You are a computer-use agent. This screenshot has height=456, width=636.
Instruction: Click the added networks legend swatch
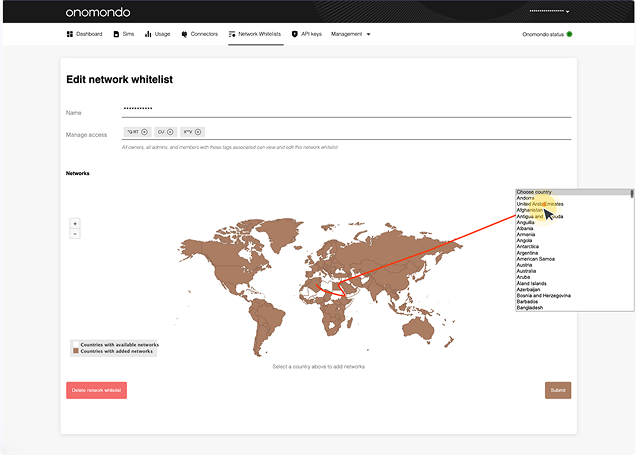click(75, 351)
